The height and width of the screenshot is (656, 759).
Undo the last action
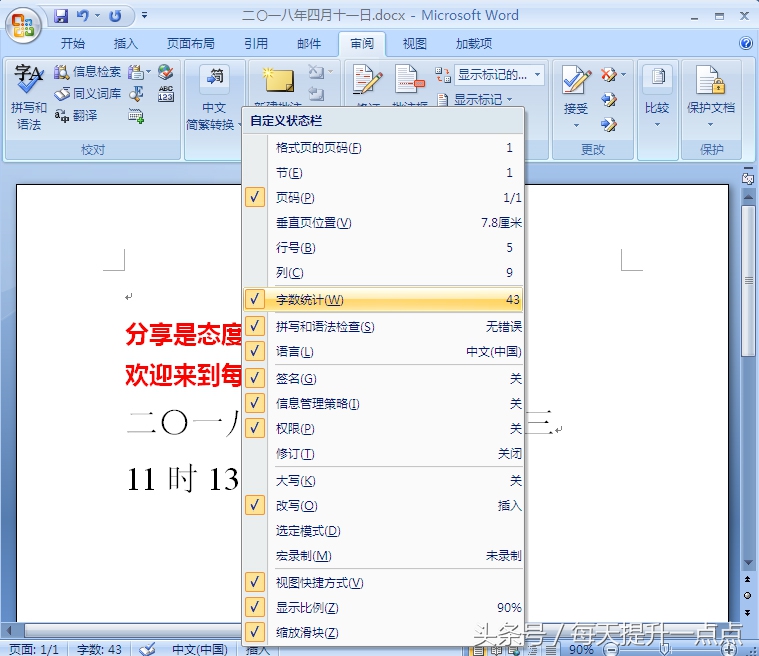[83, 15]
